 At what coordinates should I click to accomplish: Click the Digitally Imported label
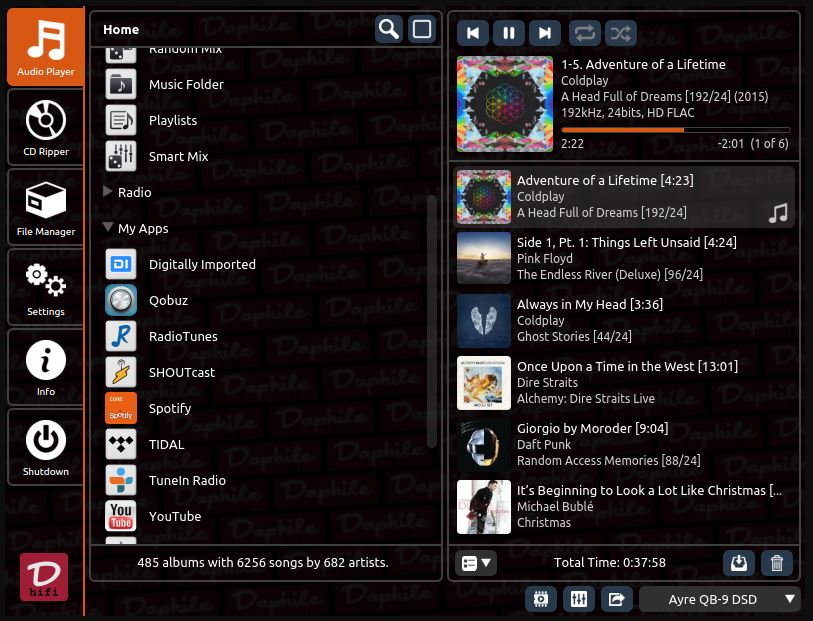pyautogui.click(x=202, y=264)
